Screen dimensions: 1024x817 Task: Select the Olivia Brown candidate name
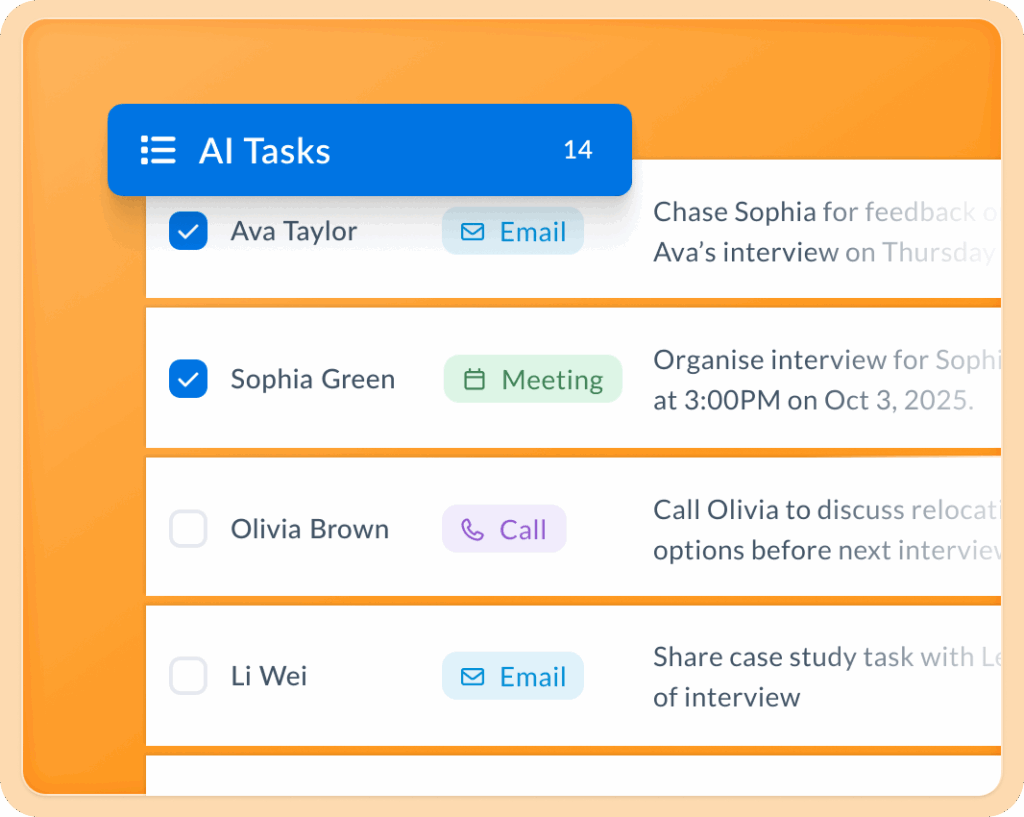coord(310,529)
